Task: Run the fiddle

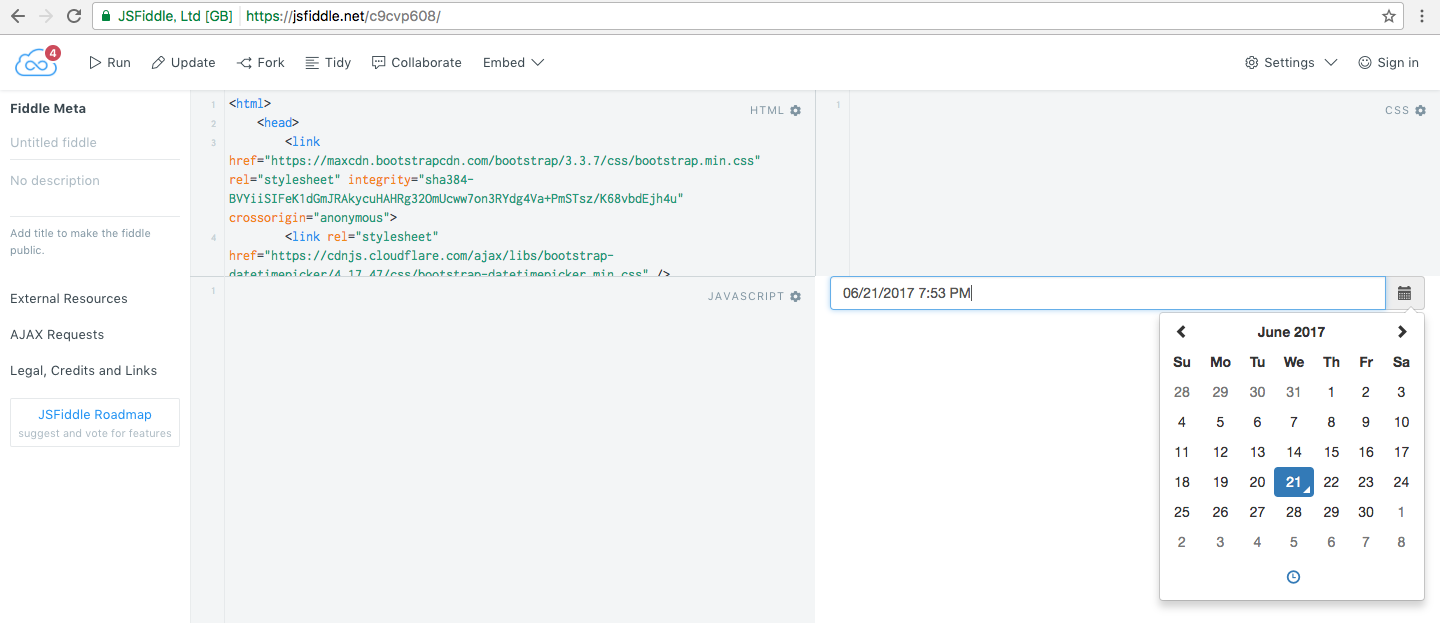Action: click(x=109, y=62)
